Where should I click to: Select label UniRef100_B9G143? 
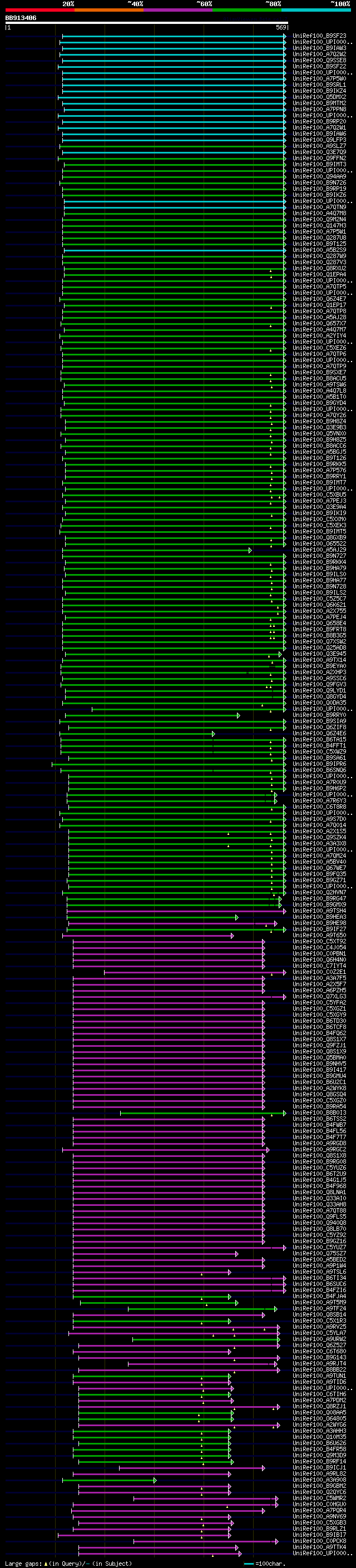tap(319, 1357)
